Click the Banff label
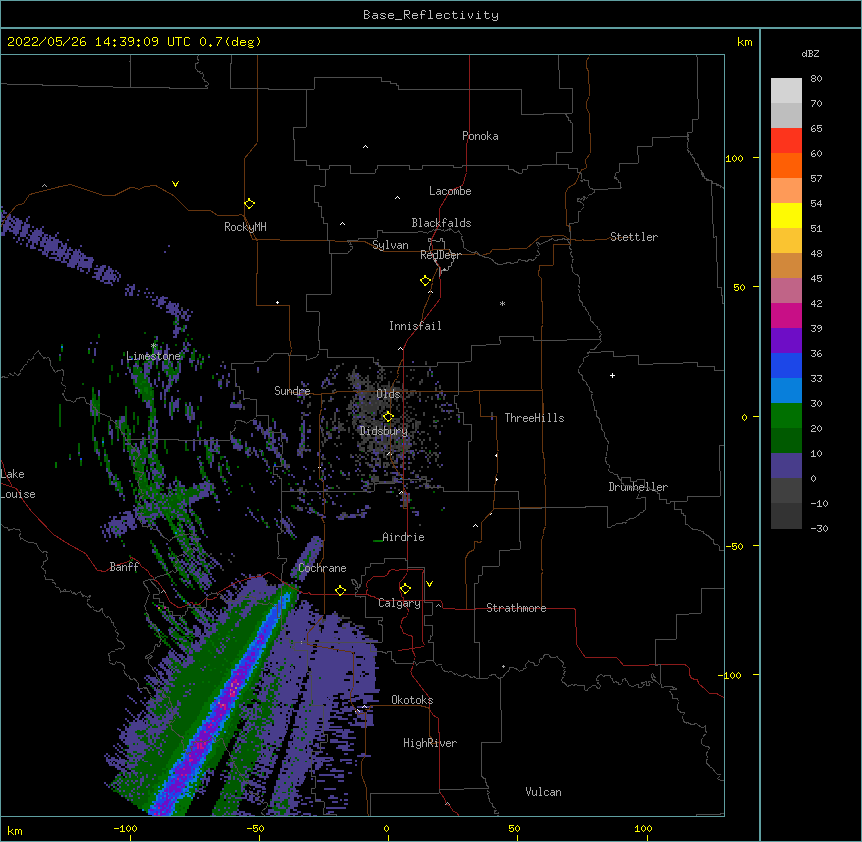The height and width of the screenshot is (842, 862). (x=124, y=567)
